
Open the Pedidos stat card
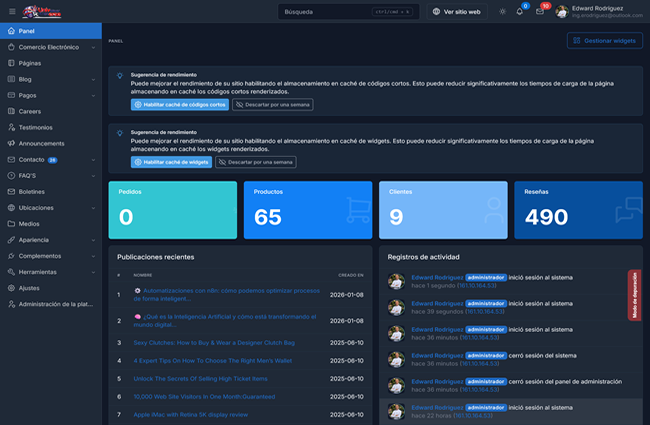pos(172,210)
